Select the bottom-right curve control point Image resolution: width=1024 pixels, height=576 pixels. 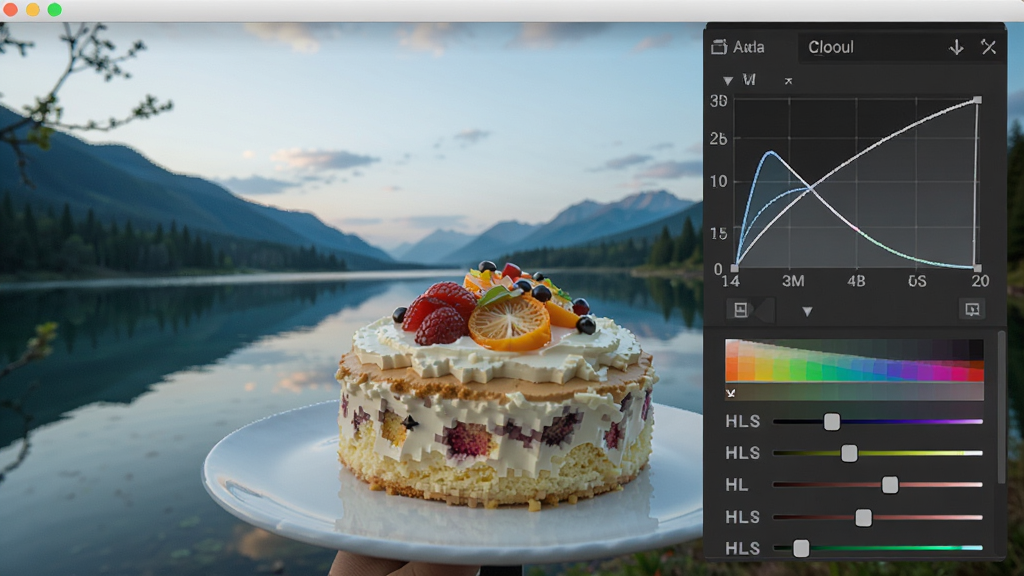pos(977,268)
